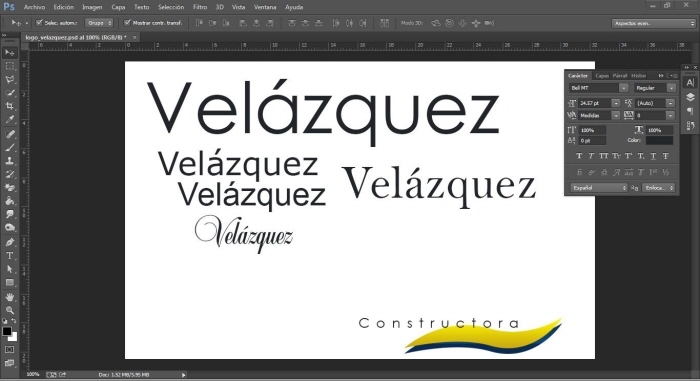
Task: Open the leading (Auto) dropdown
Action: pos(671,103)
